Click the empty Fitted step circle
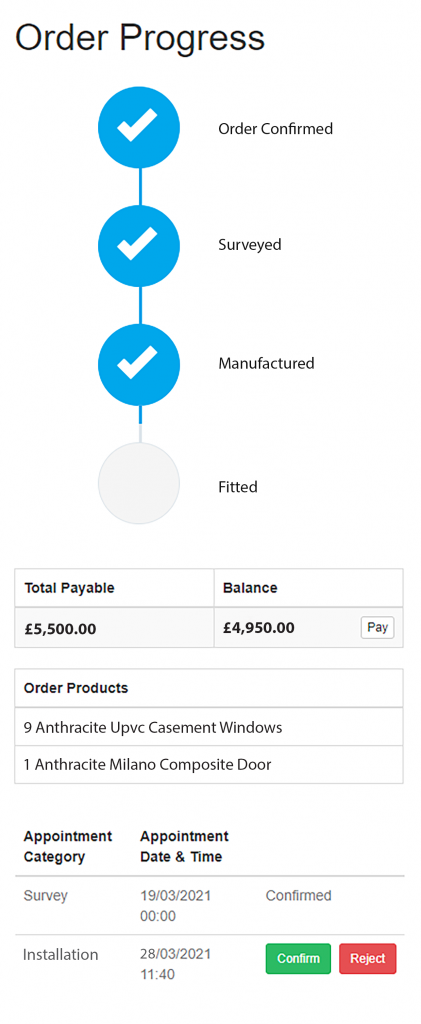Image resolution: width=421 pixels, height=1024 pixels. click(138, 483)
